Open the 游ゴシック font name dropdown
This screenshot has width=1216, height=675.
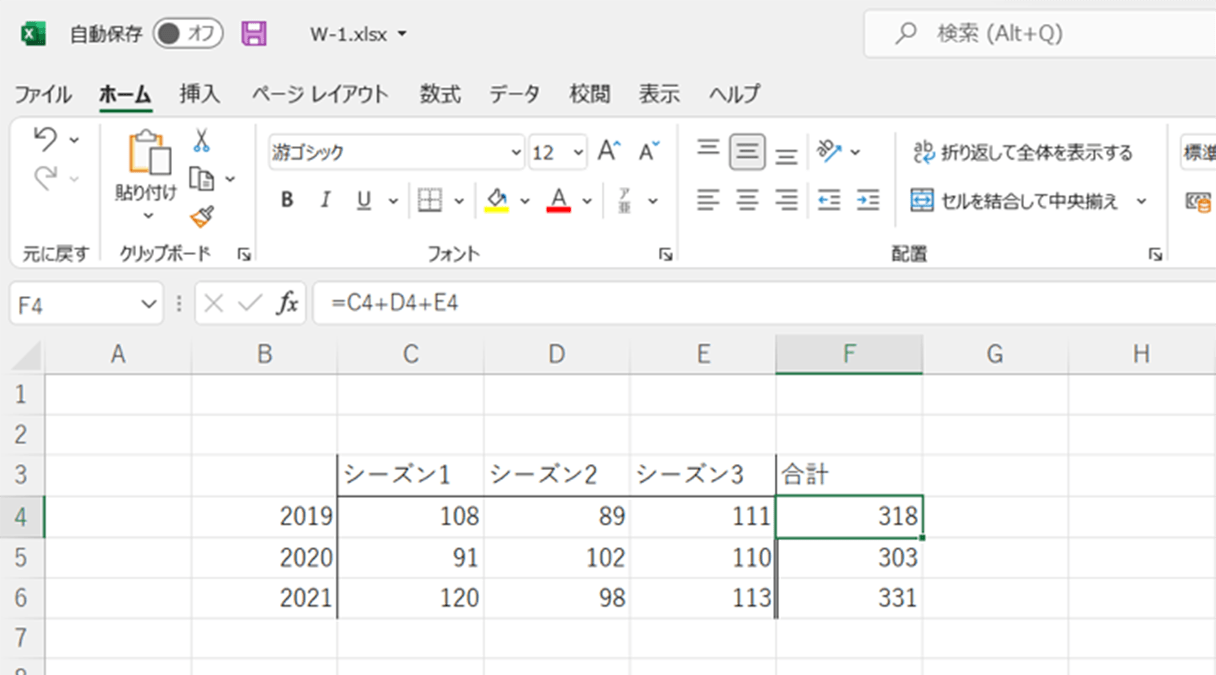[516, 153]
